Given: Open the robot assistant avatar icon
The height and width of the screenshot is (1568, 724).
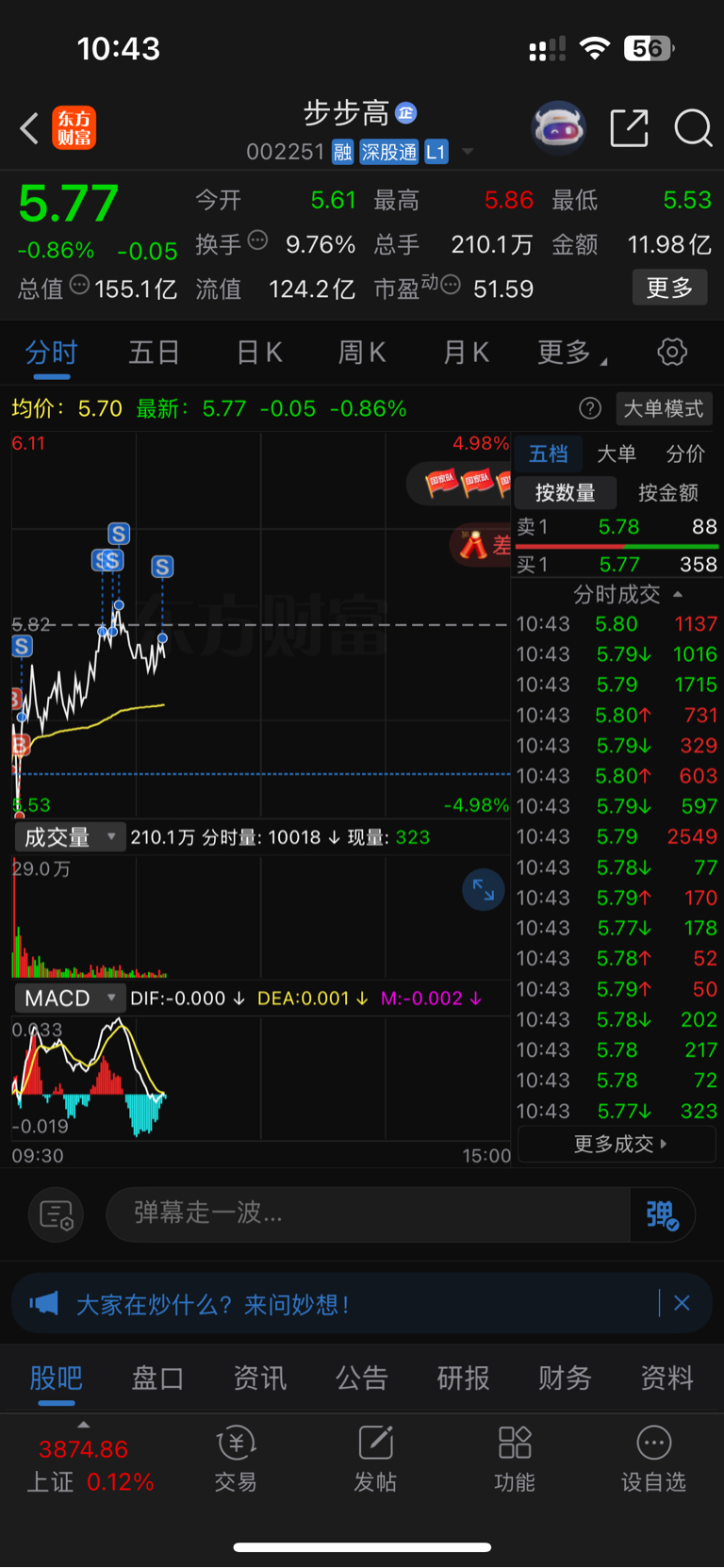Looking at the screenshot, I should click(559, 127).
